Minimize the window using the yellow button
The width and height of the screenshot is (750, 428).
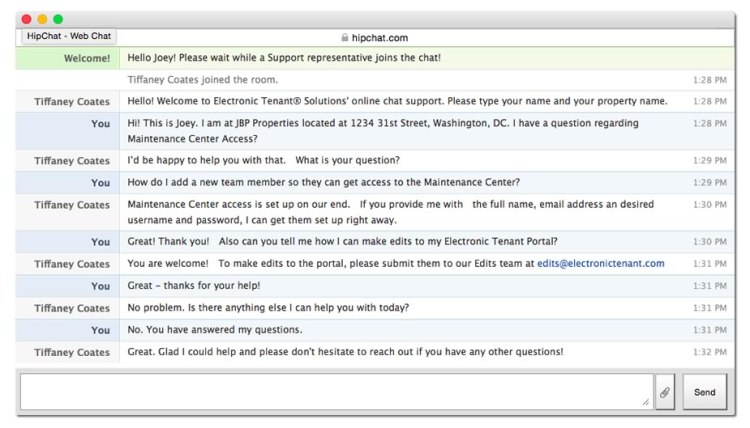(x=42, y=19)
